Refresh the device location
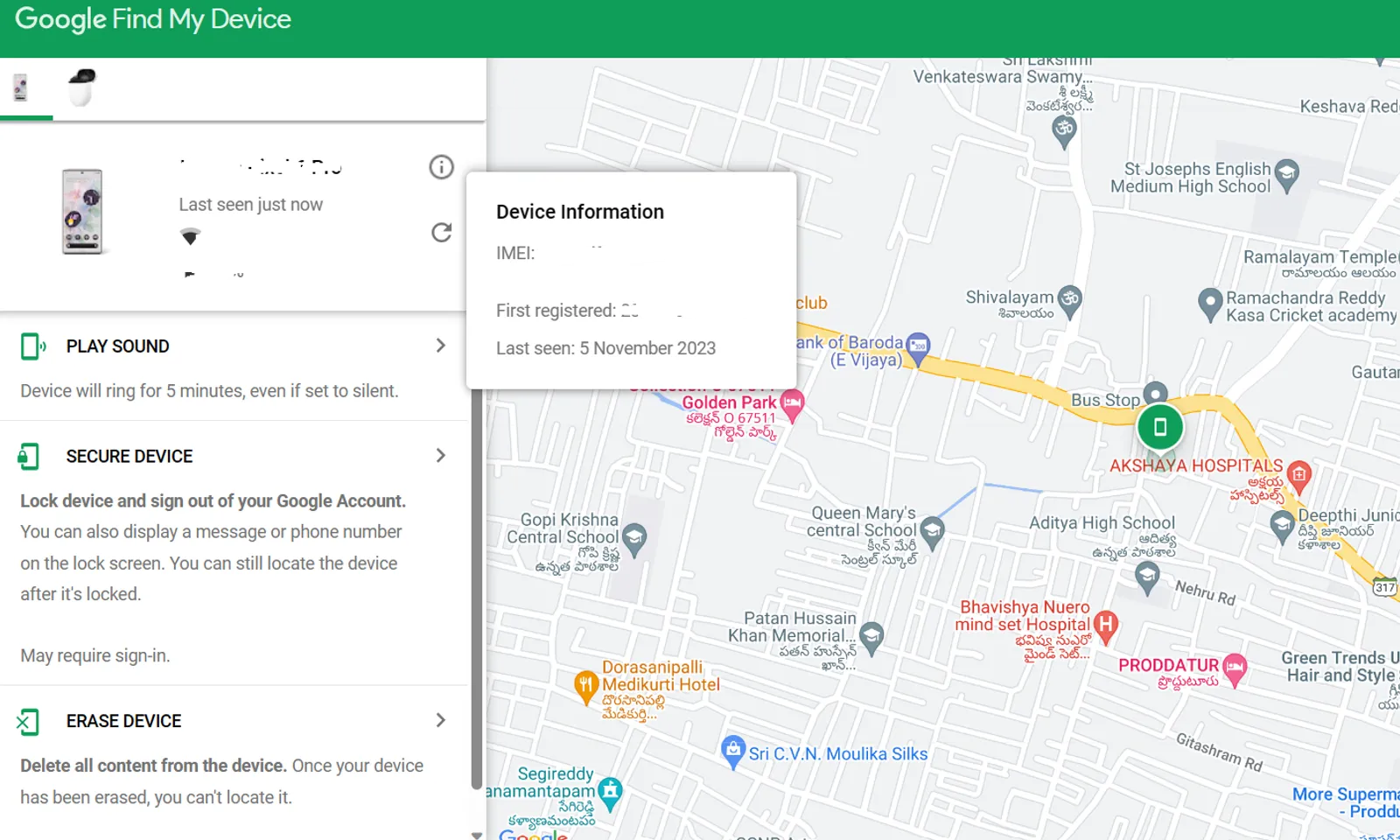The width and height of the screenshot is (1400, 840). point(441,232)
